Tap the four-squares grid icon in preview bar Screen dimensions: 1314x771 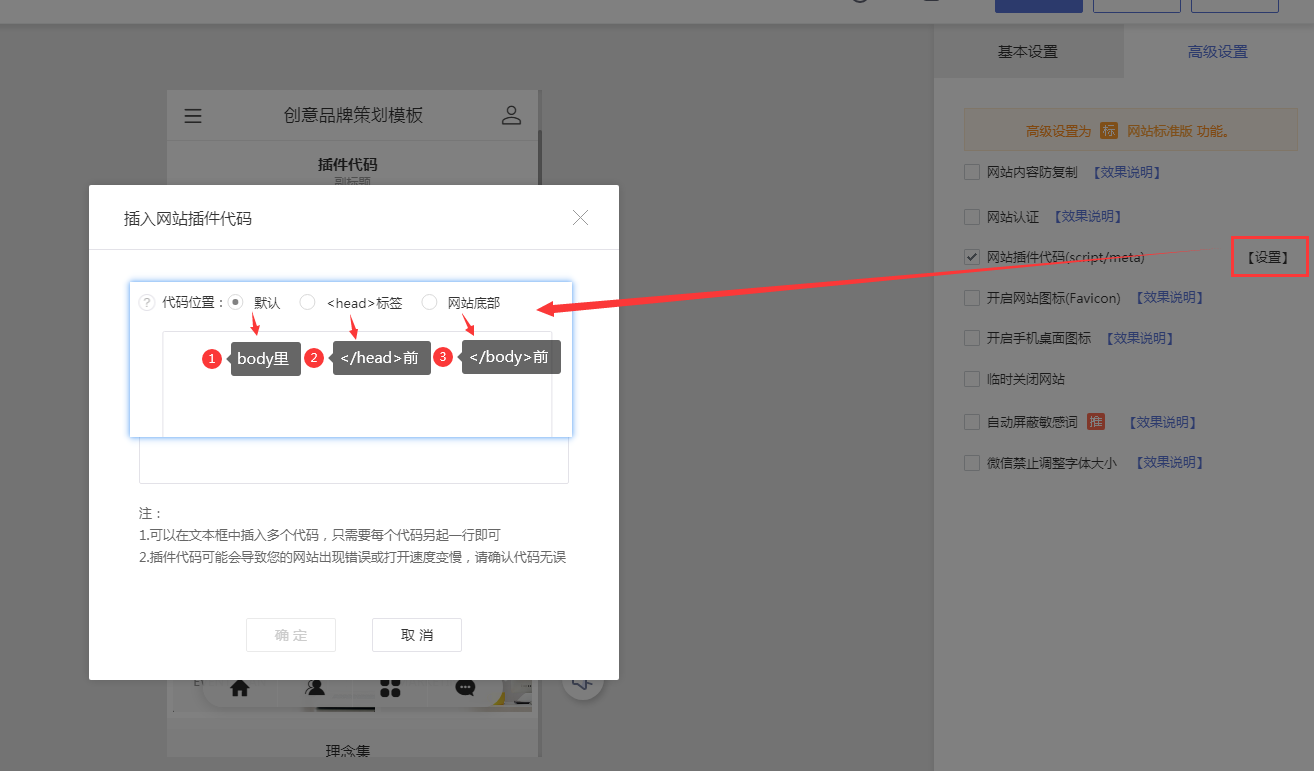pyautogui.click(x=390, y=688)
